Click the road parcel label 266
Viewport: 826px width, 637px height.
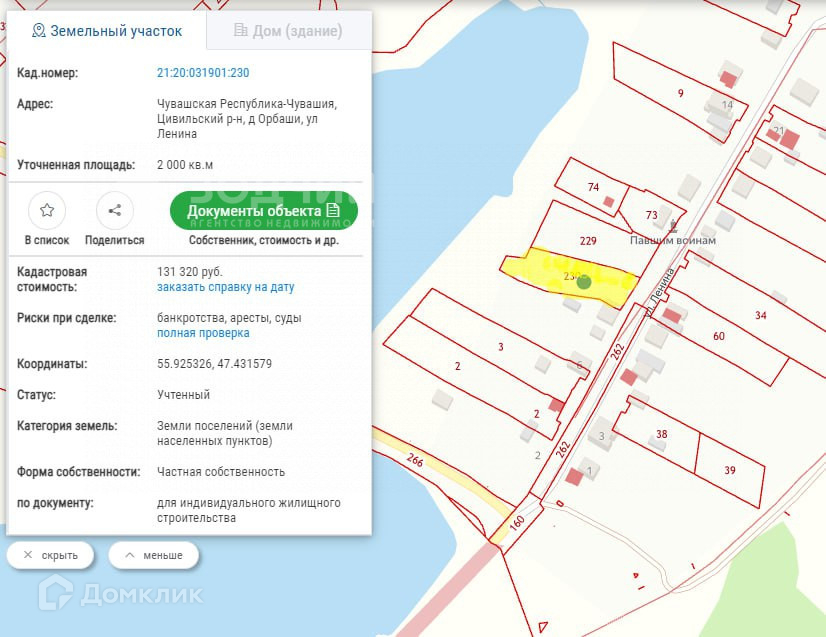click(x=415, y=460)
